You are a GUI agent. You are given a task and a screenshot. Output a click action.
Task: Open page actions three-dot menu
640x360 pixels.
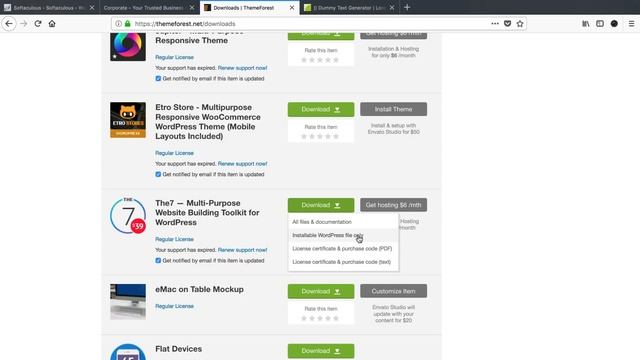[x=495, y=24]
